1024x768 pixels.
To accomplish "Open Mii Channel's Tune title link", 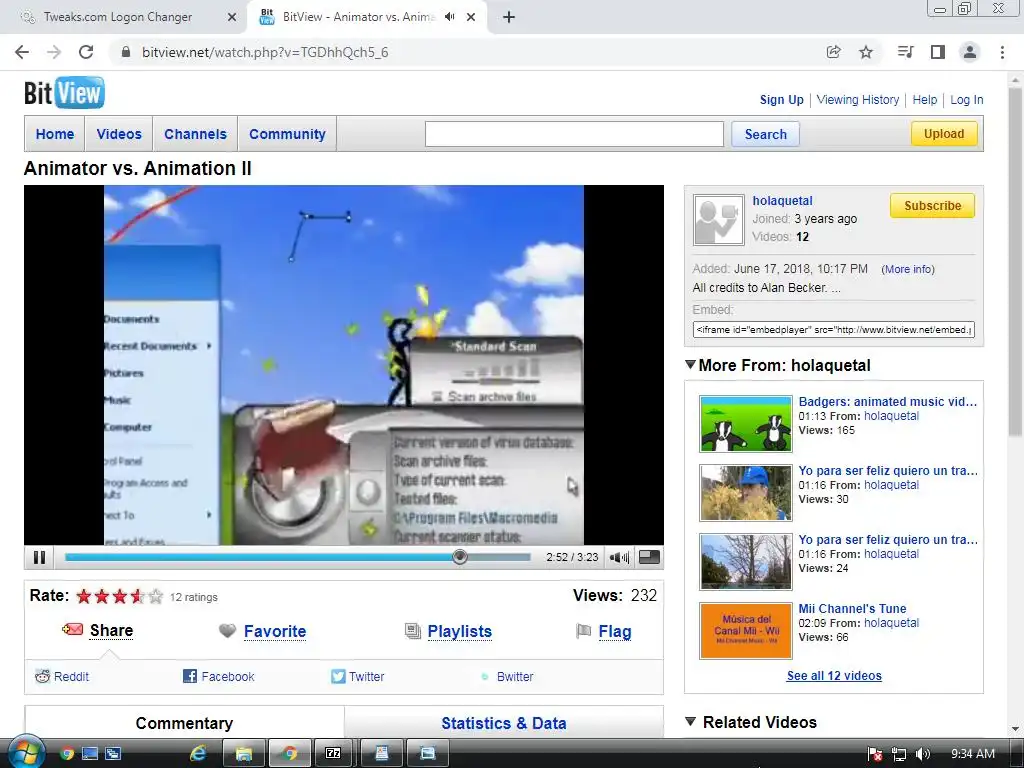I will click(852, 609).
